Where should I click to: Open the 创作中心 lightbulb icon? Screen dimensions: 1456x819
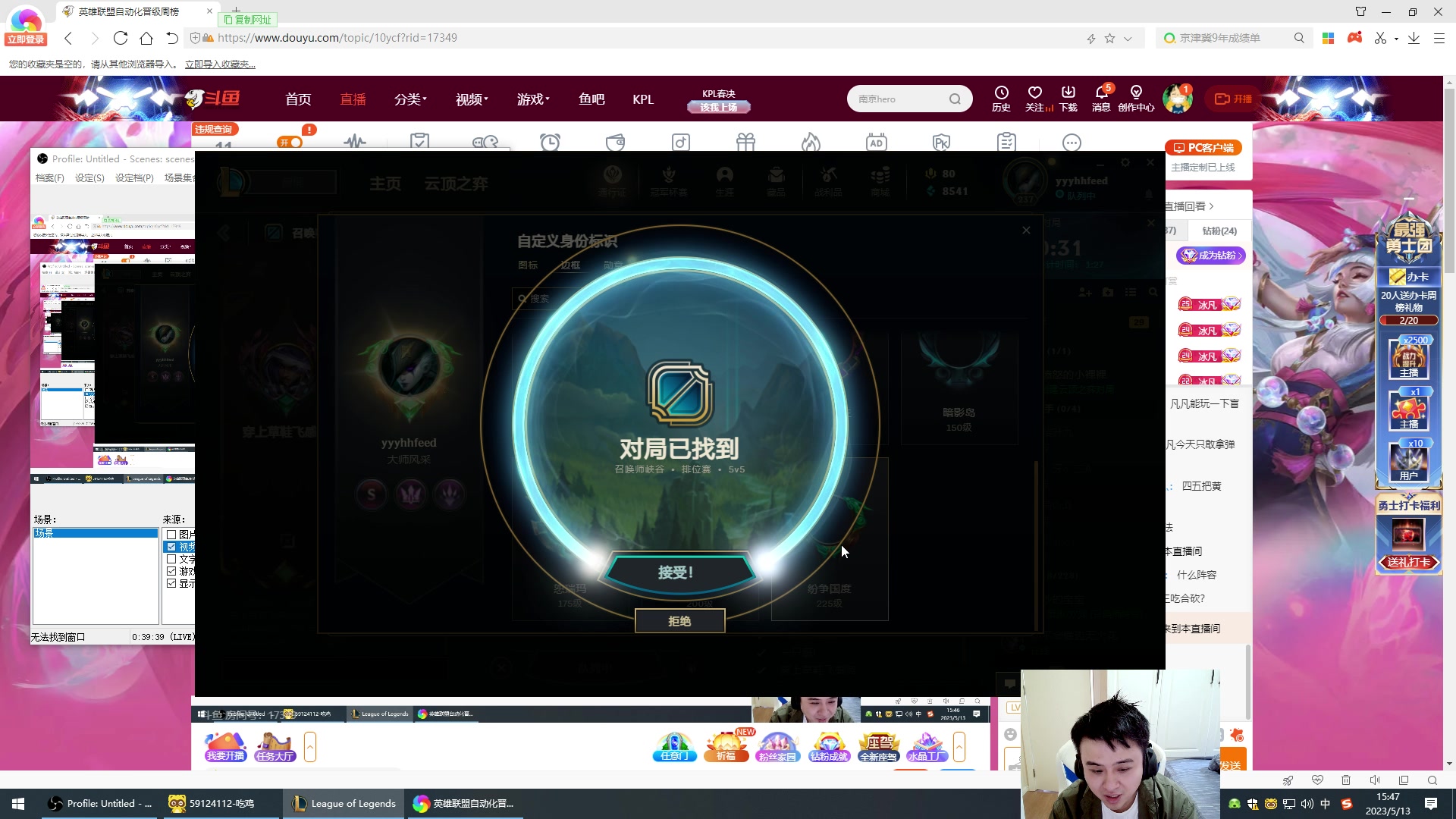(x=1135, y=93)
